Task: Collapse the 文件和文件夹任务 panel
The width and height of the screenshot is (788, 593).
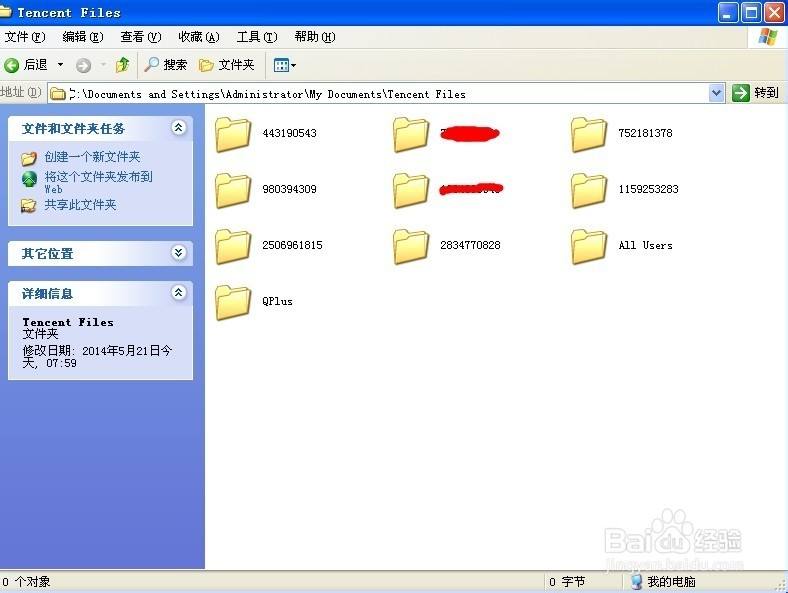Action: click(x=178, y=128)
